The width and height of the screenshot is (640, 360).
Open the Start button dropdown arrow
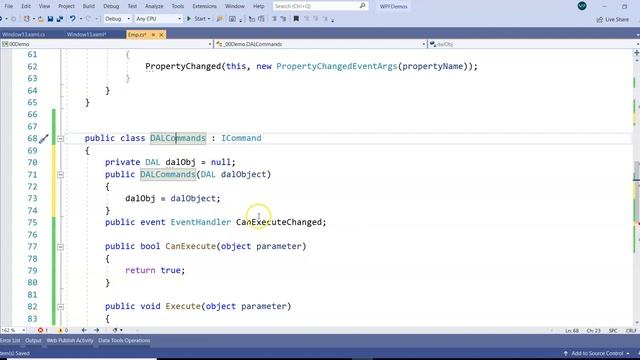point(209,19)
